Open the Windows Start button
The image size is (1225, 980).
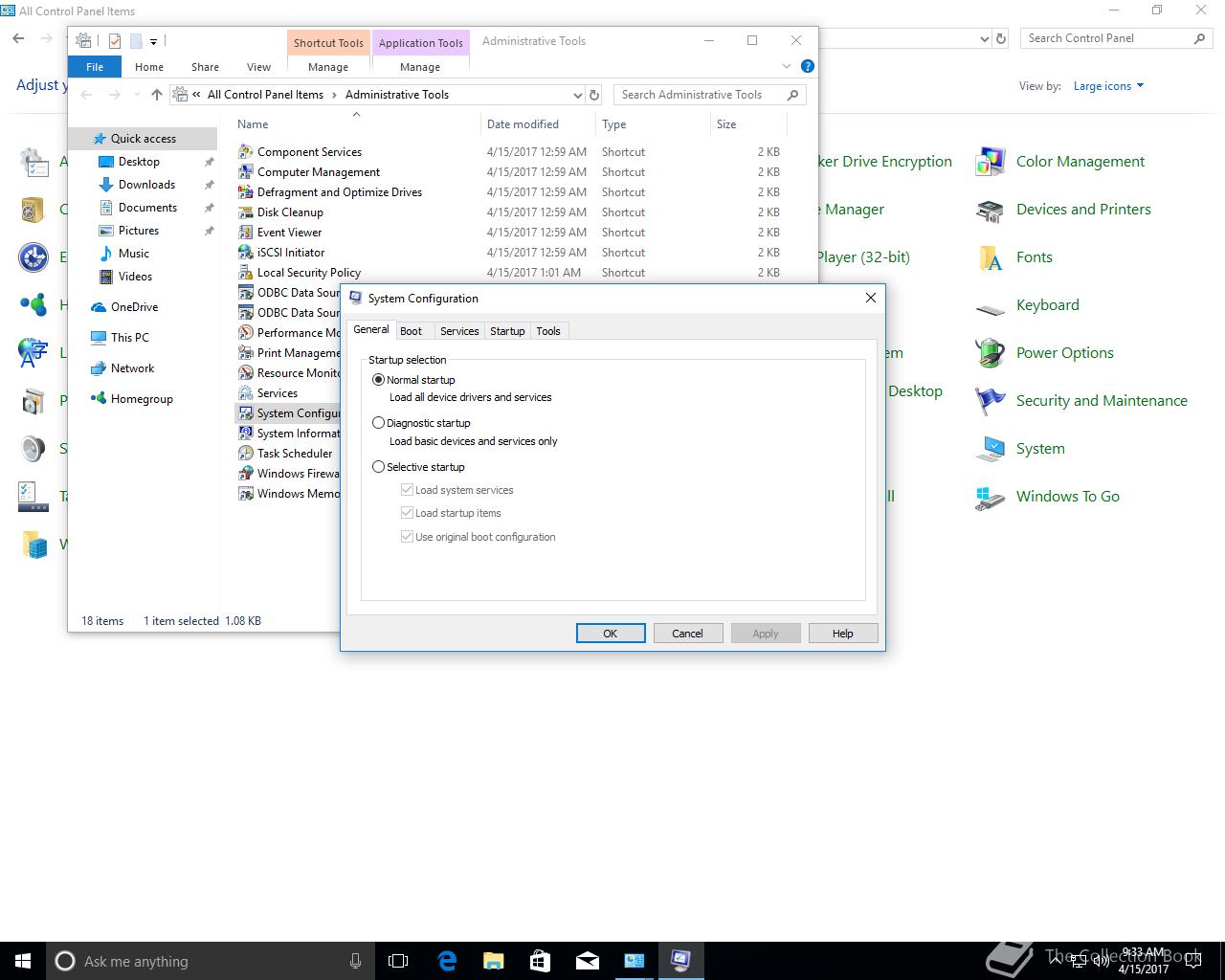click(23, 961)
